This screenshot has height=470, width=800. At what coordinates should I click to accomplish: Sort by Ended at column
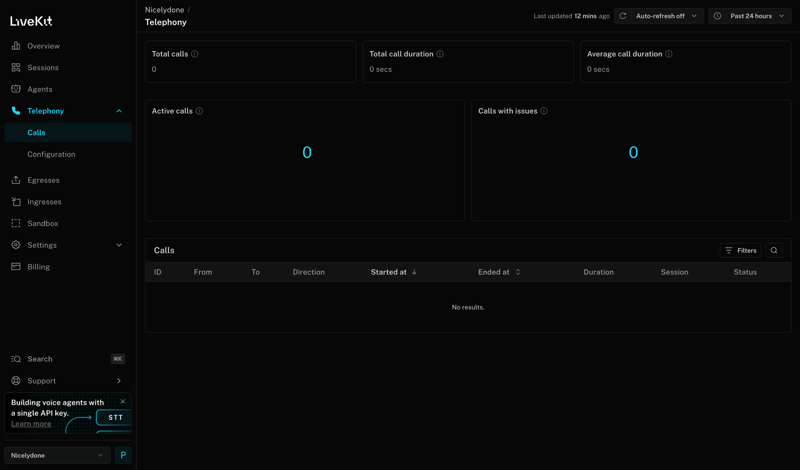click(499, 273)
